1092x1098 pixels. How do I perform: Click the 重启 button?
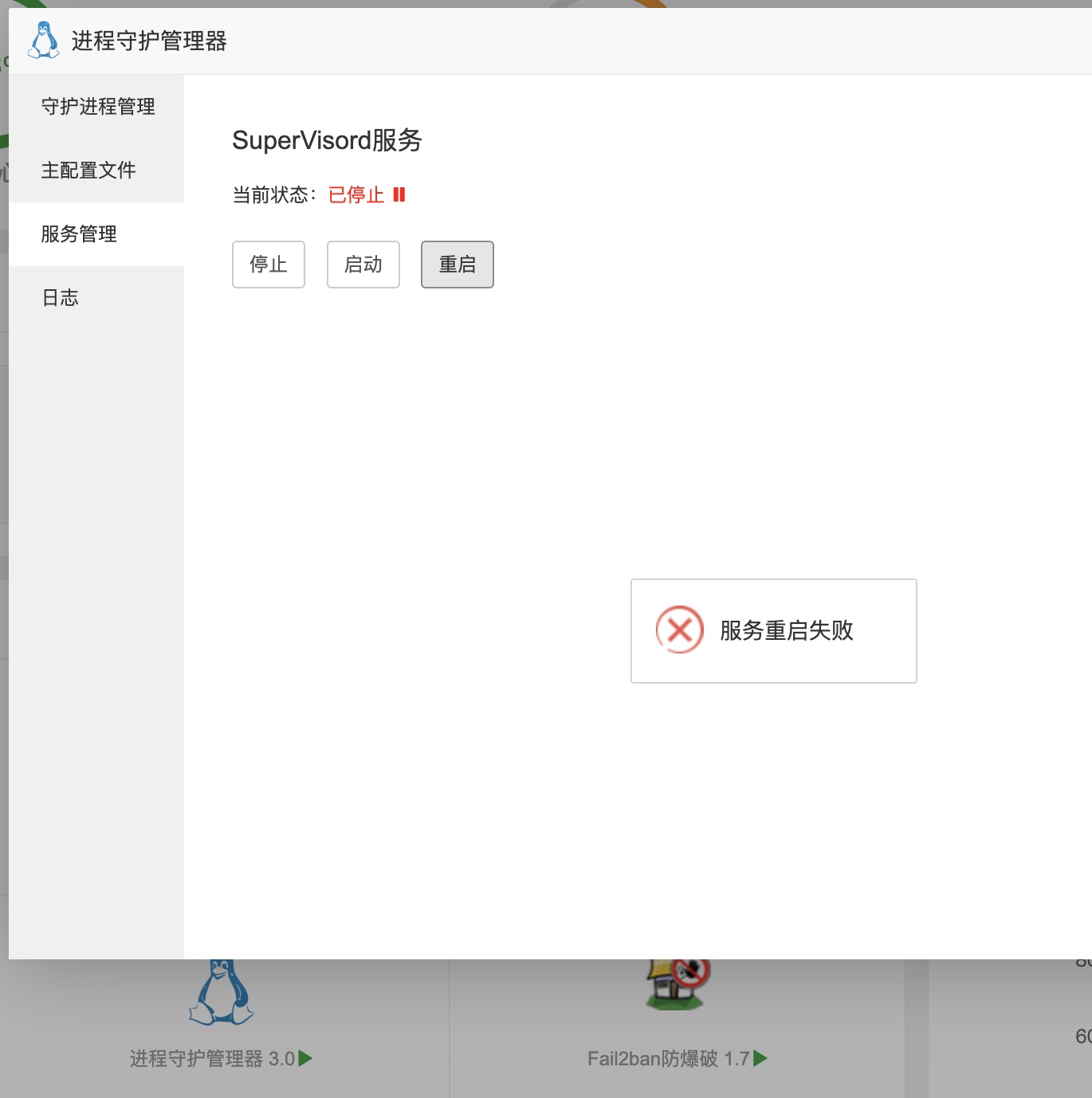click(458, 265)
